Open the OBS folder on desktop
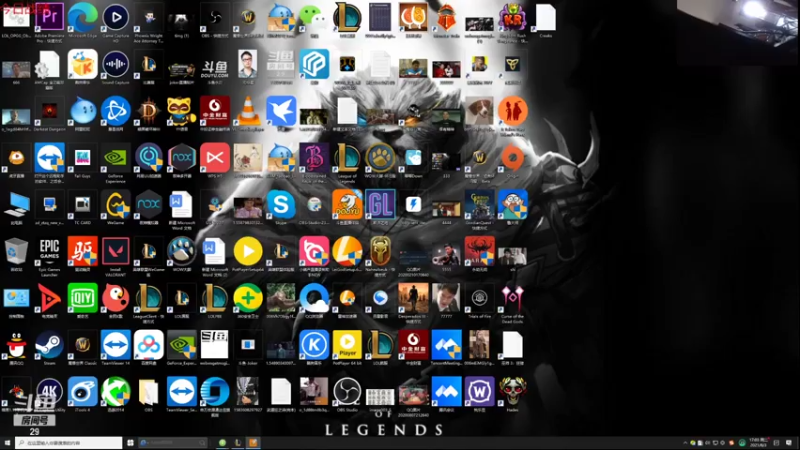Viewport: 800px width, 450px height. click(x=149, y=392)
